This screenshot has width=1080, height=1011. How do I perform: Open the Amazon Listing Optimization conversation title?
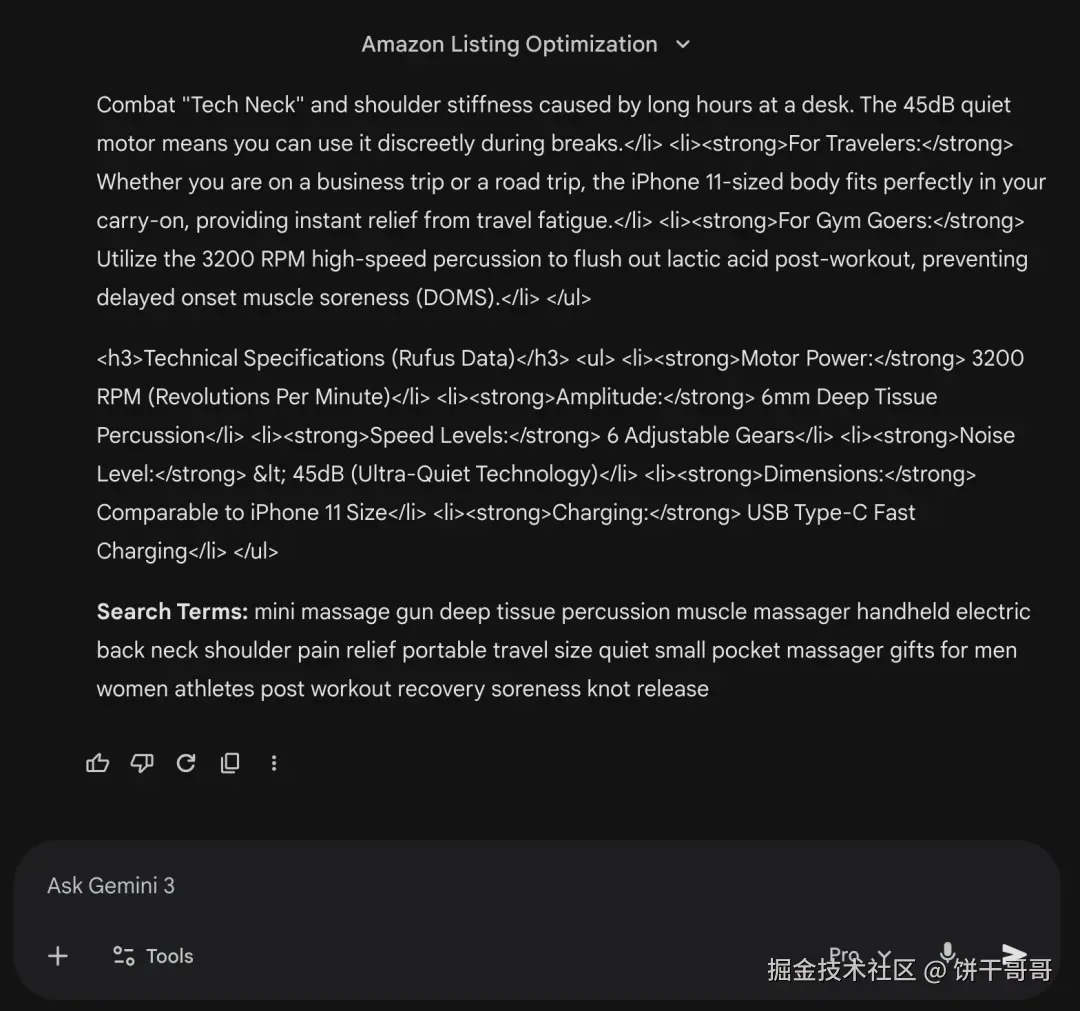click(x=510, y=45)
